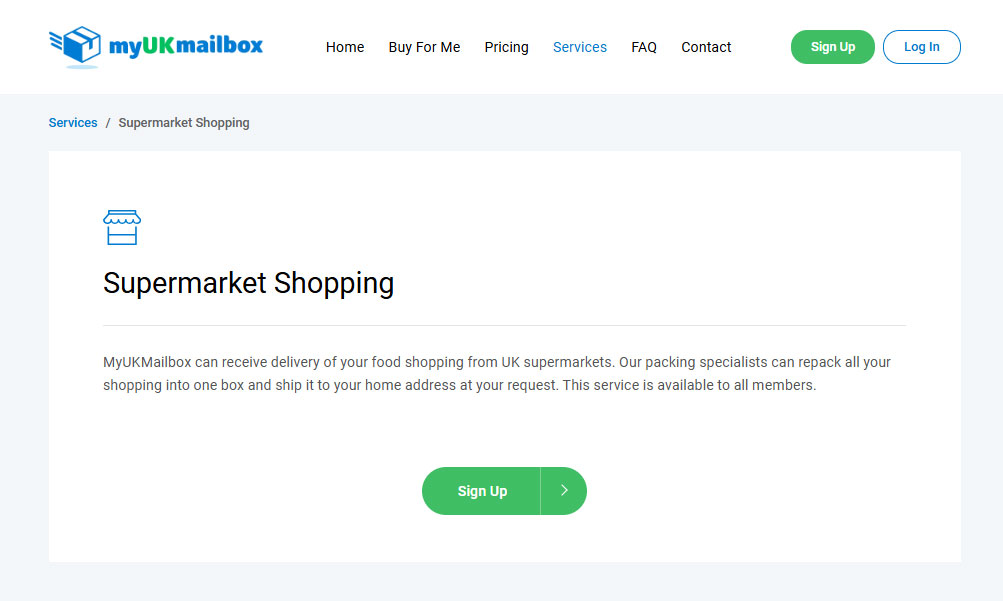Screen dimensions: 1003x601
Task: Click the horizontal divider below the heading
Action: (x=505, y=325)
